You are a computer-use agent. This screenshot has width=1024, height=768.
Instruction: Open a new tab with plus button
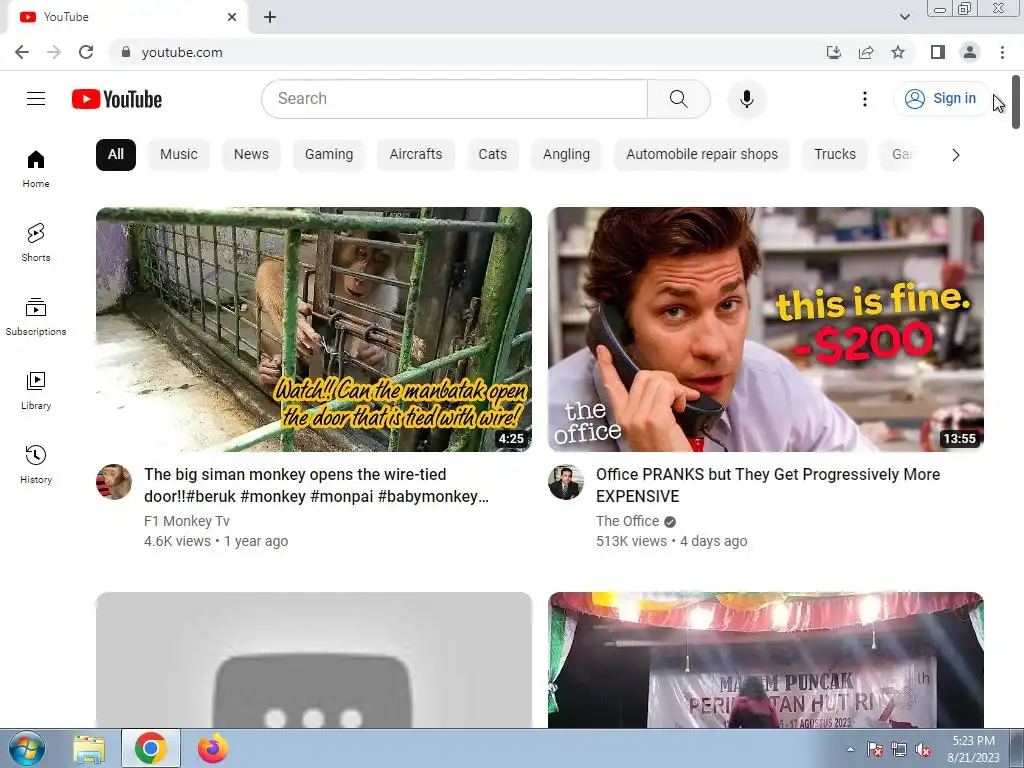point(270,17)
